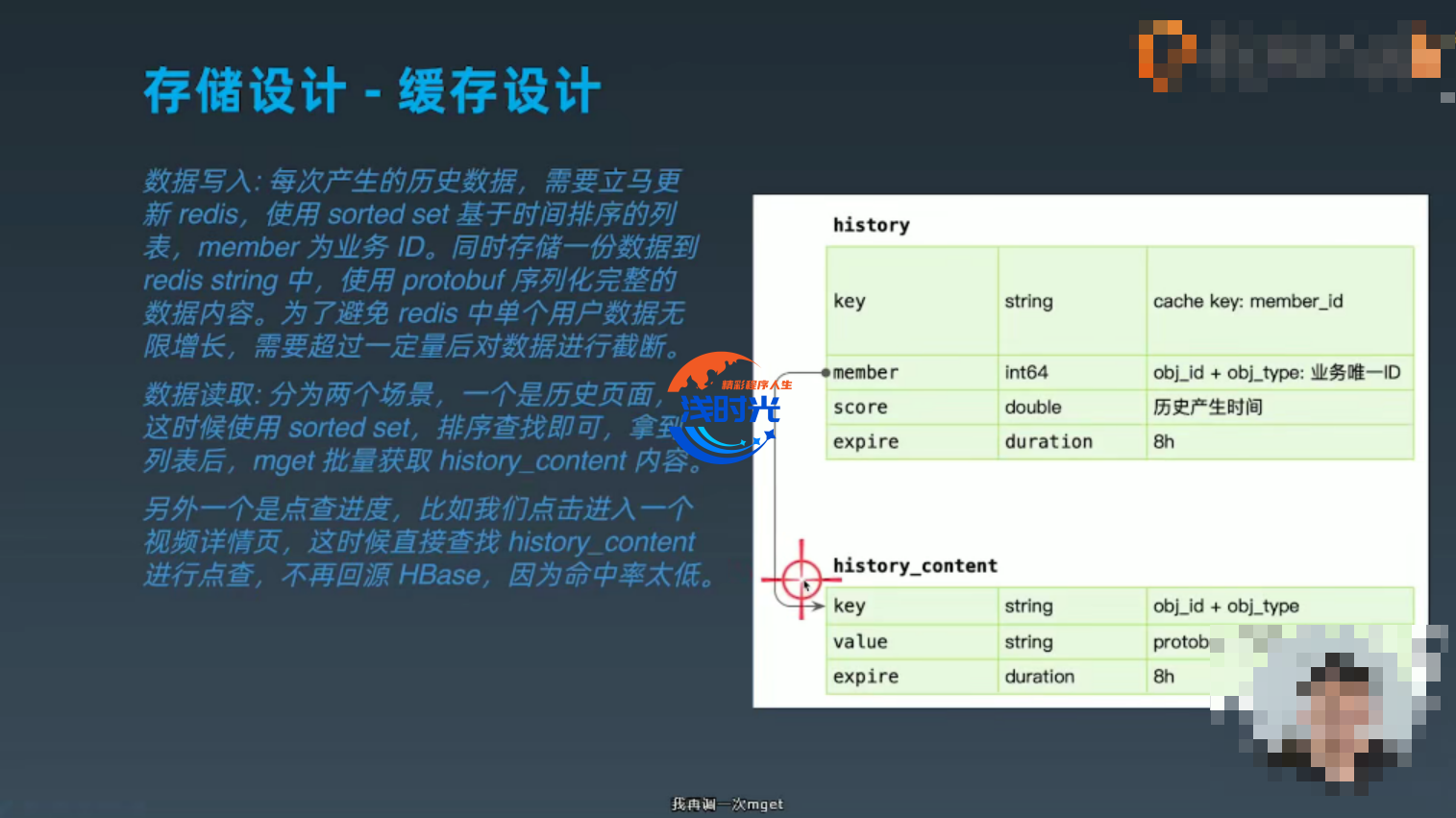Image resolution: width=1456 pixels, height=818 pixels.
Task: Click the red crosshair pointer marker
Action: [801, 580]
